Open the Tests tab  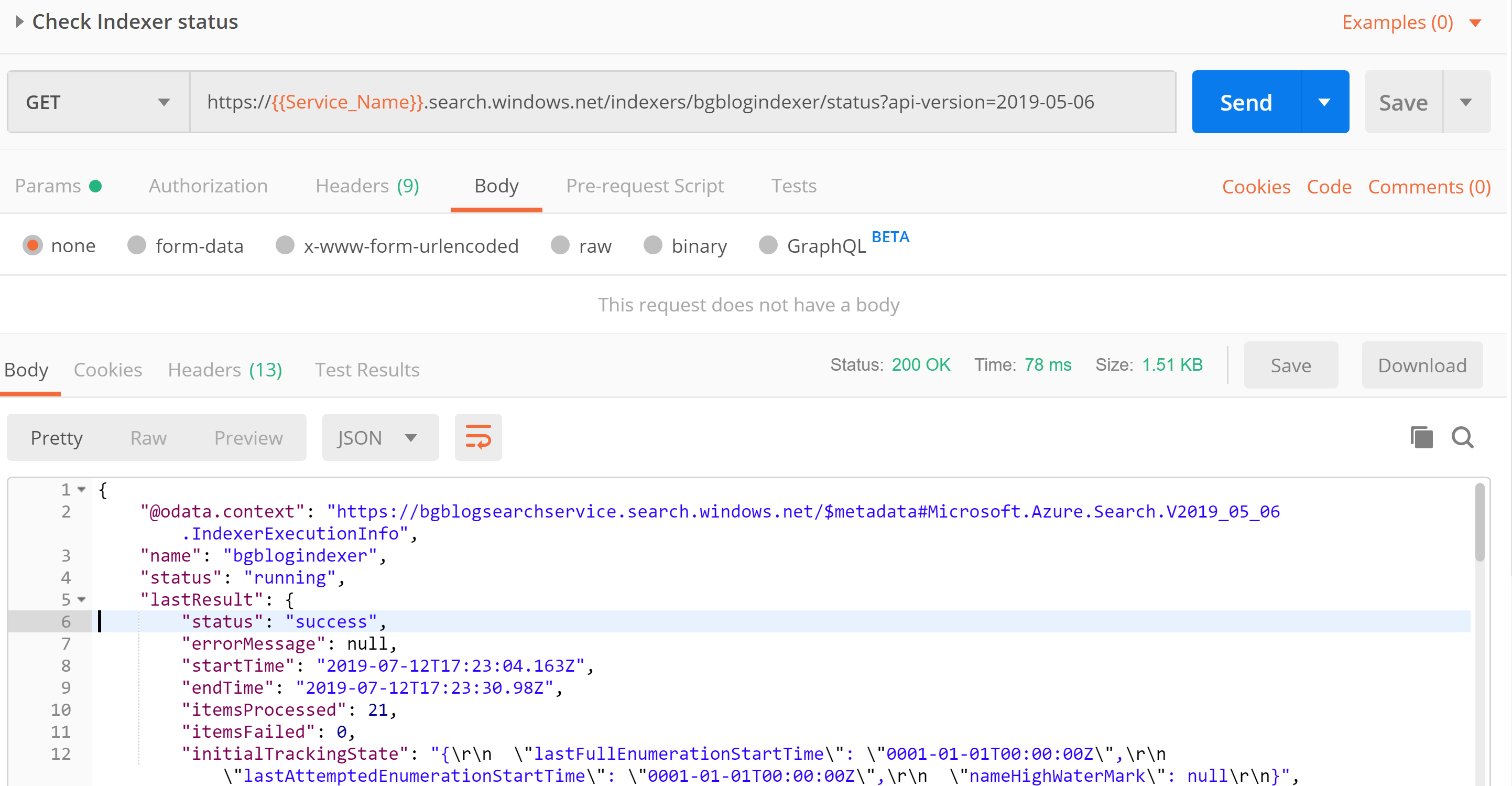[x=793, y=186]
